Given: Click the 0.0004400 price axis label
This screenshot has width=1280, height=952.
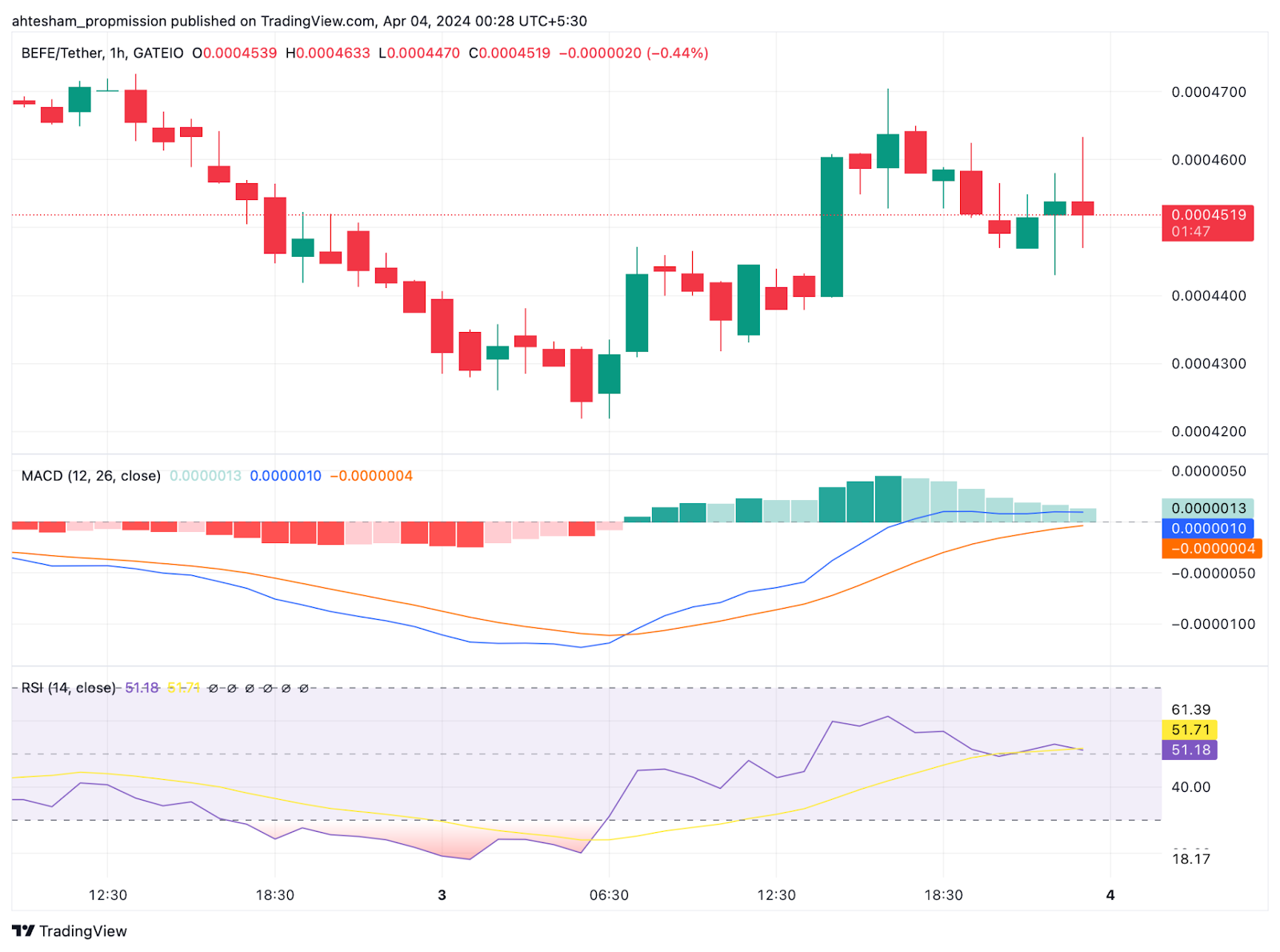Looking at the screenshot, I should pyautogui.click(x=1209, y=296).
